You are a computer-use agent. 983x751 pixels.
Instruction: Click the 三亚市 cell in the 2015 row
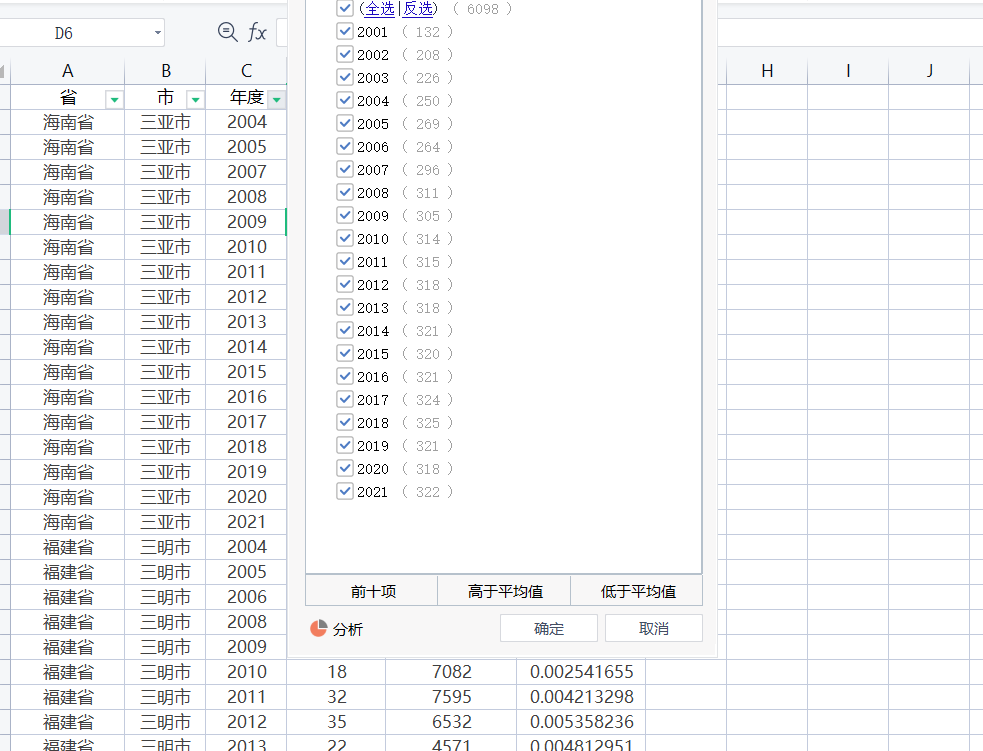(166, 372)
